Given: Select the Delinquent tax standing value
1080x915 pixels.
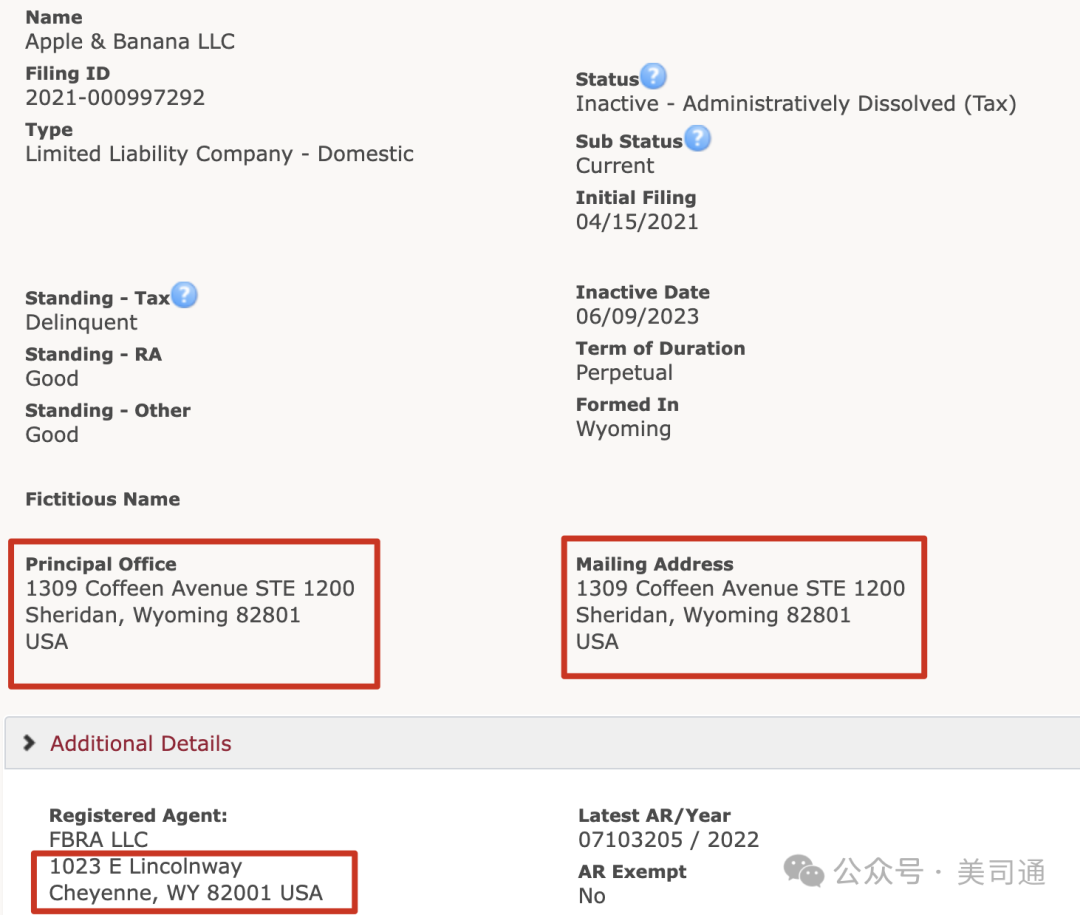Looking at the screenshot, I should click(82, 323).
